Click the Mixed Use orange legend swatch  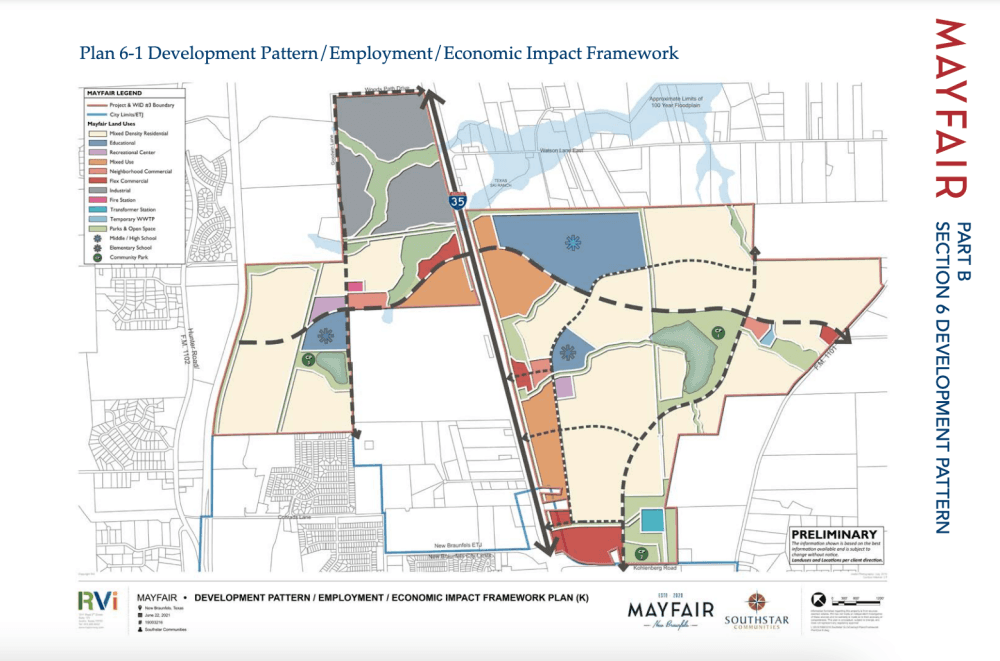98,162
